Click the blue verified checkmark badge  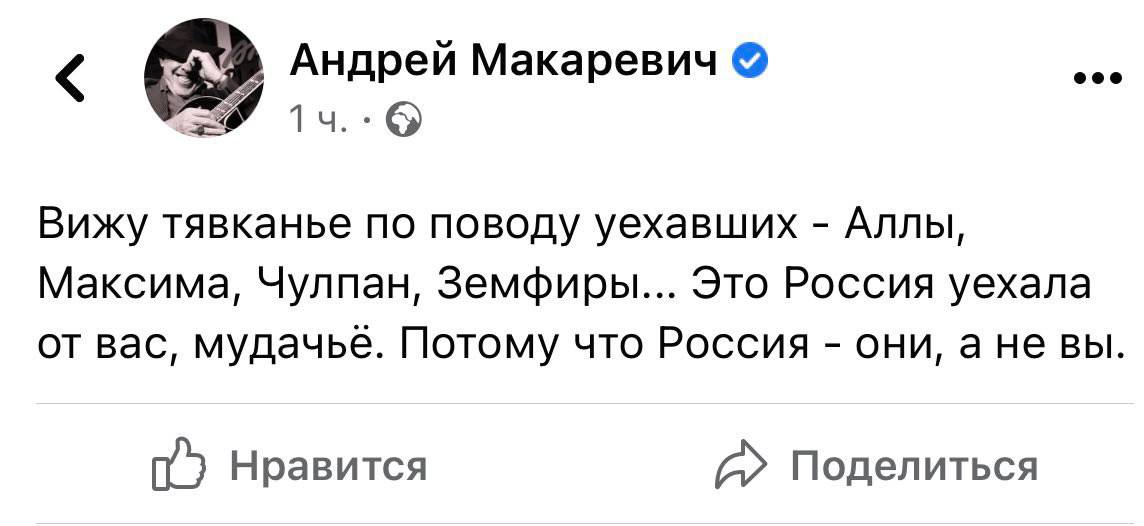tap(749, 63)
